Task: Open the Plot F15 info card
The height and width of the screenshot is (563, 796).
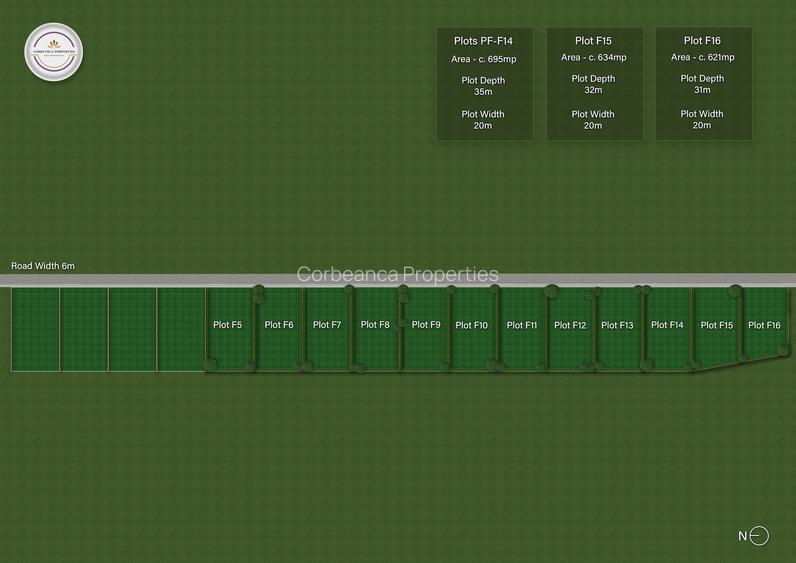Action: pos(594,83)
